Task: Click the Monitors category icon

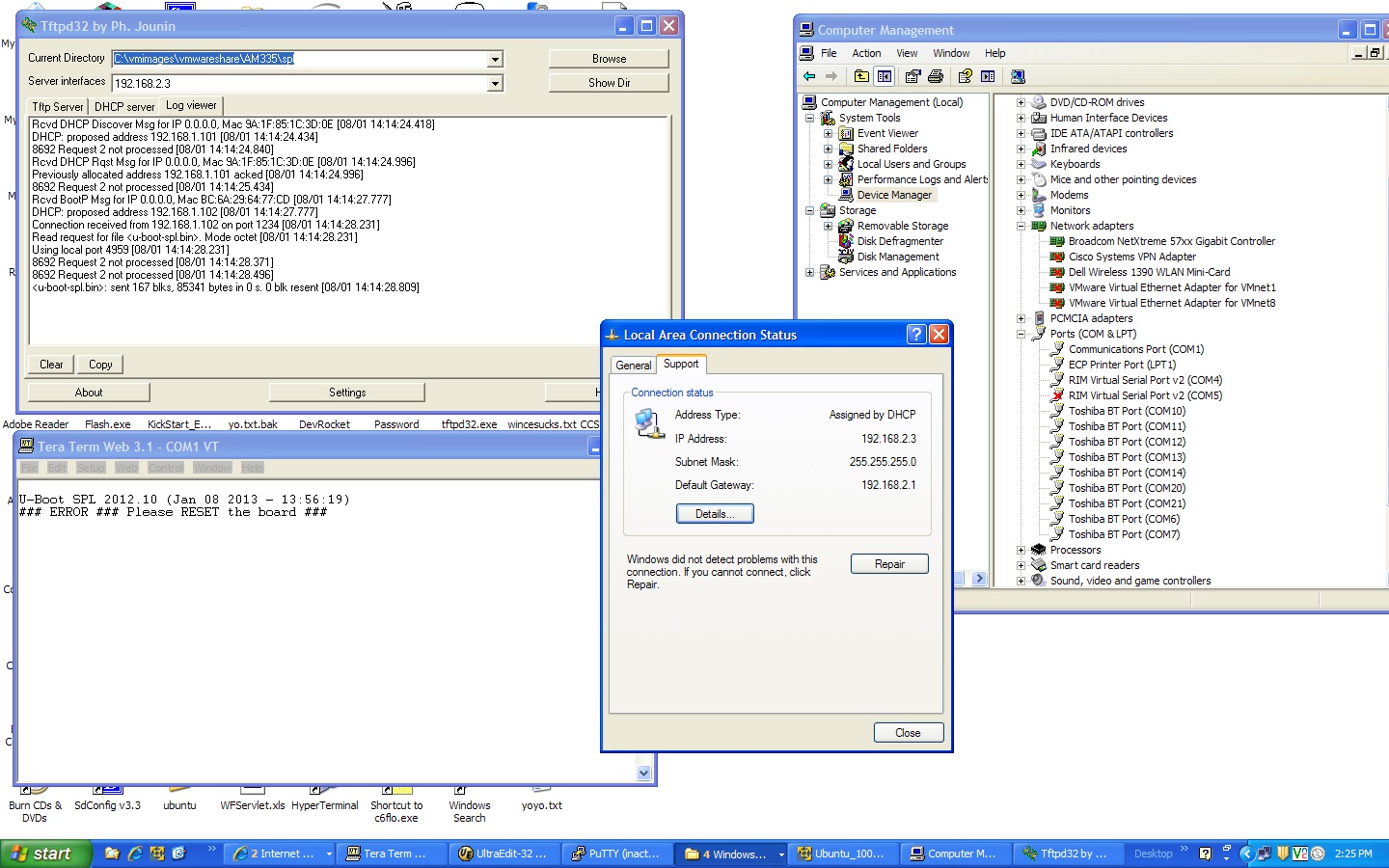Action: pyautogui.click(x=1039, y=210)
